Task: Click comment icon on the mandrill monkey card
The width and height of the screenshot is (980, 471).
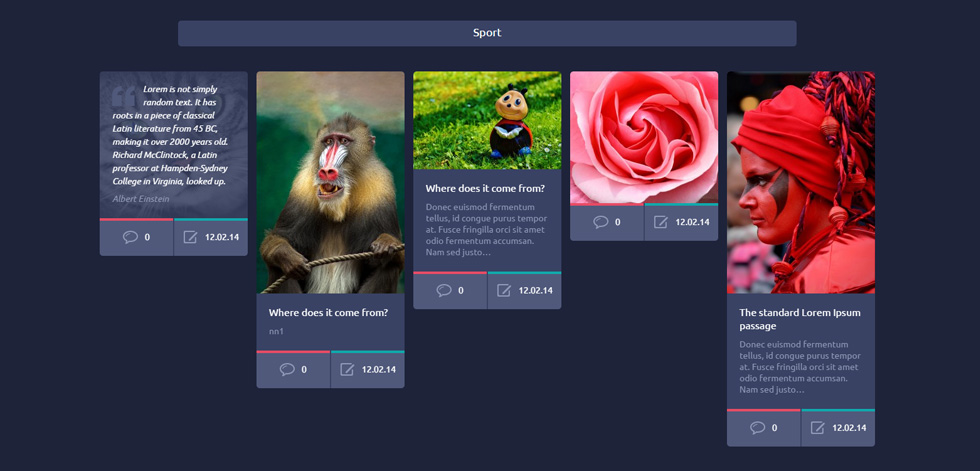Action: tap(287, 370)
